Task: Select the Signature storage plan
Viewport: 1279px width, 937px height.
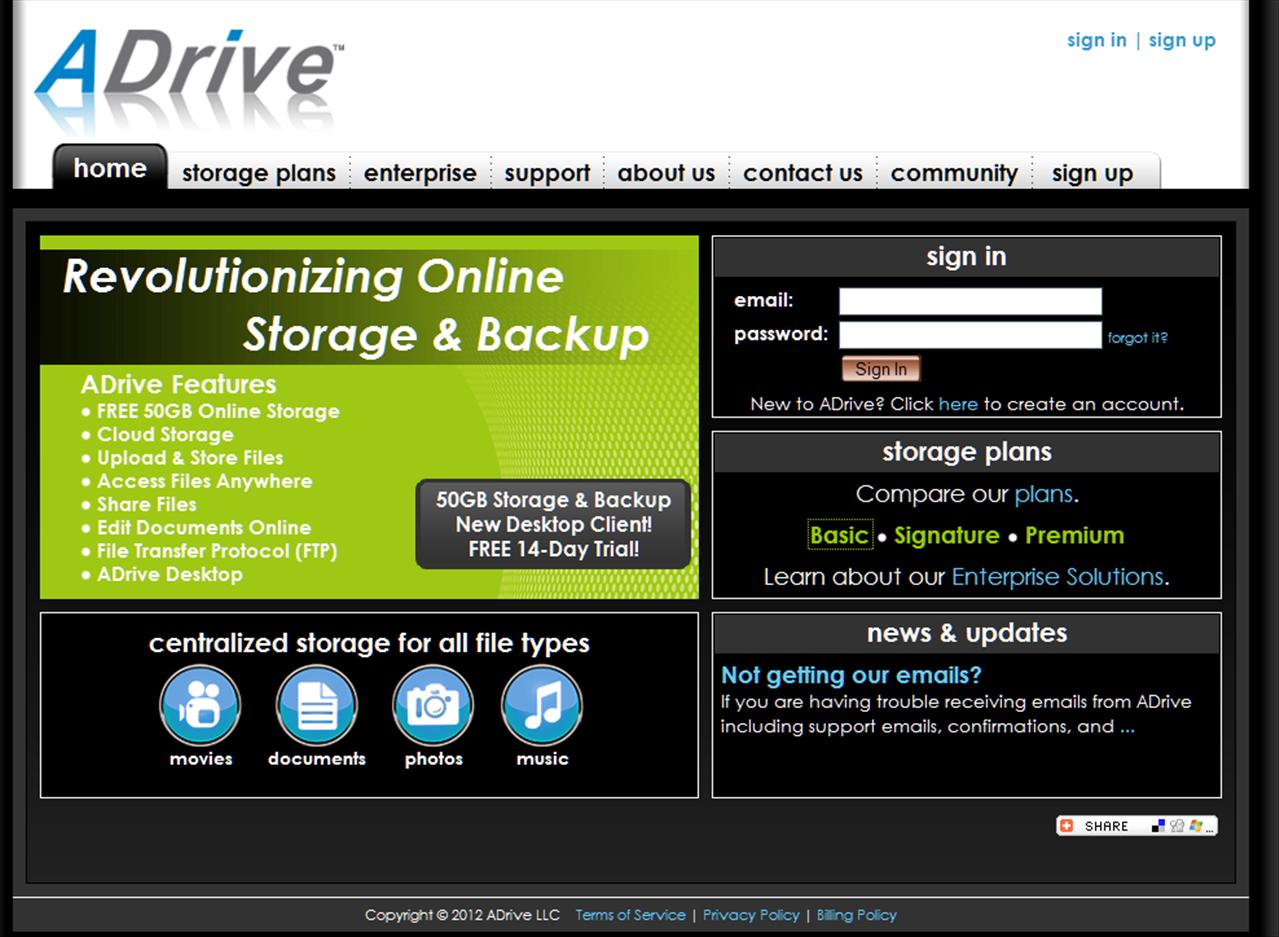Action: tap(947, 536)
